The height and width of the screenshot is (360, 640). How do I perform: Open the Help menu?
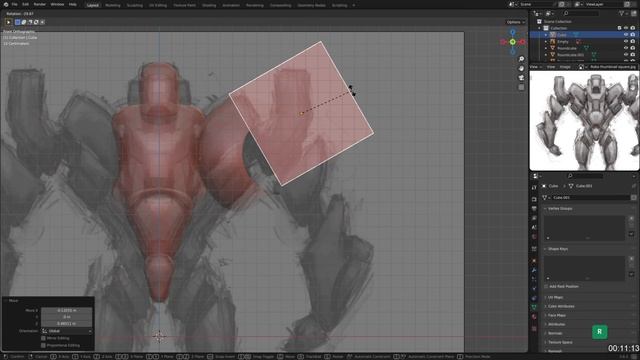tap(73, 4)
